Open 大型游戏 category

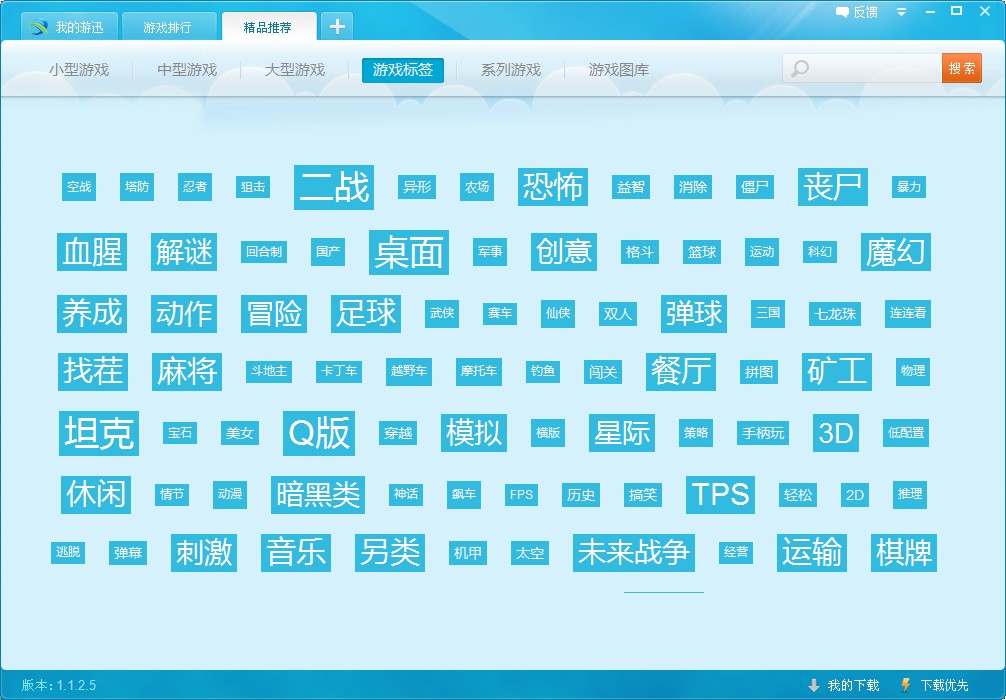pos(295,69)
